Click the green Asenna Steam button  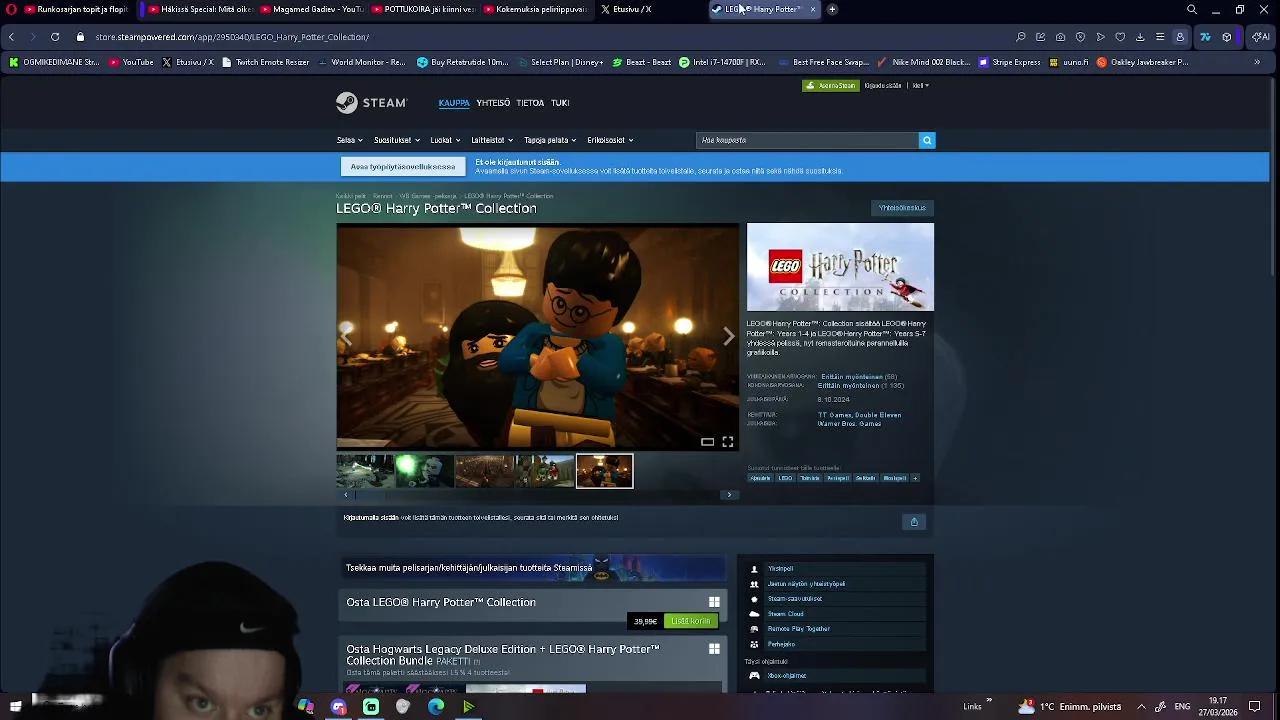pos(831,86)
